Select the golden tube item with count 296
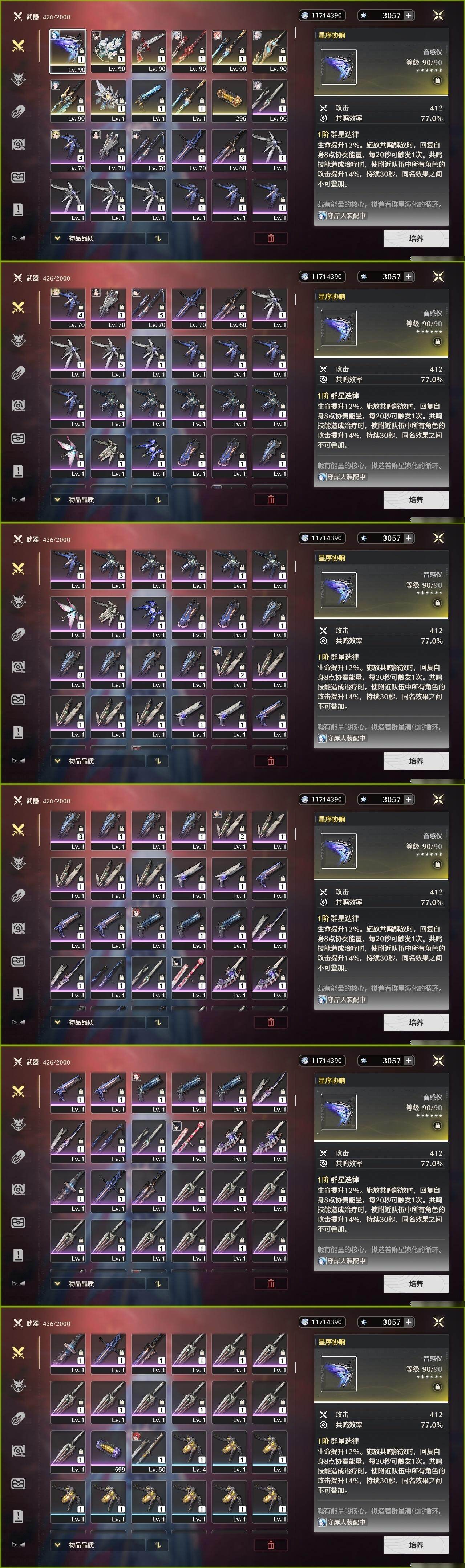 (x=229, y=102)
